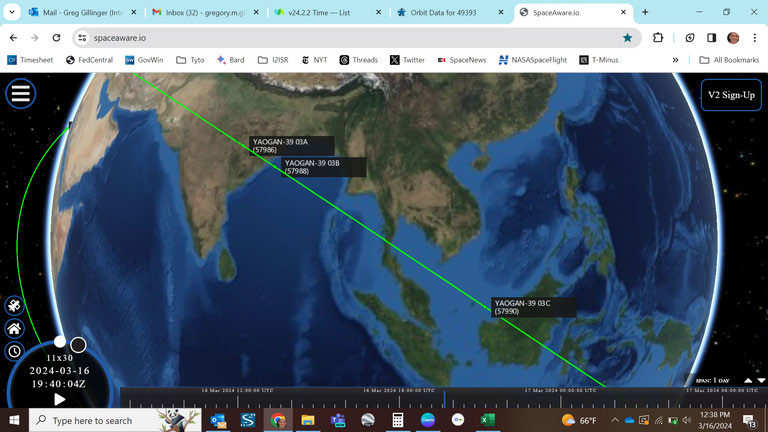Go back to the previous page
This screenshot has height=432, width=768.
click(13, 38)
